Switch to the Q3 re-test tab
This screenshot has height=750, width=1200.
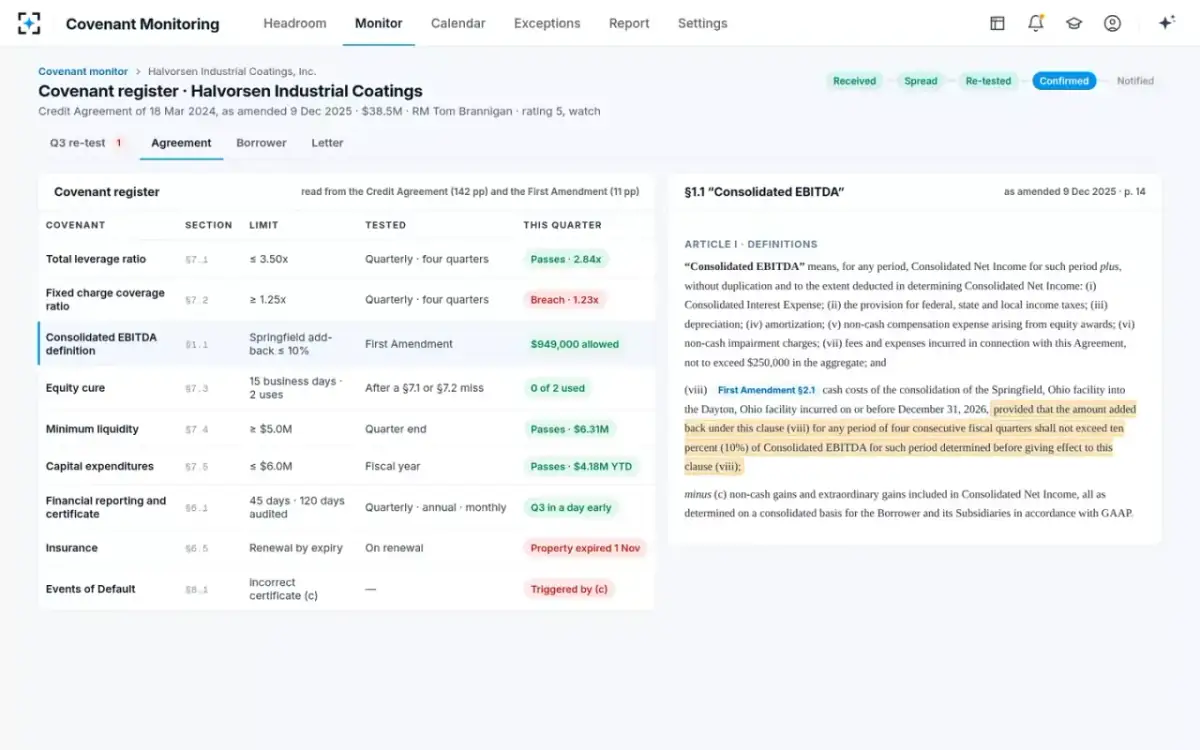(86, 143)
